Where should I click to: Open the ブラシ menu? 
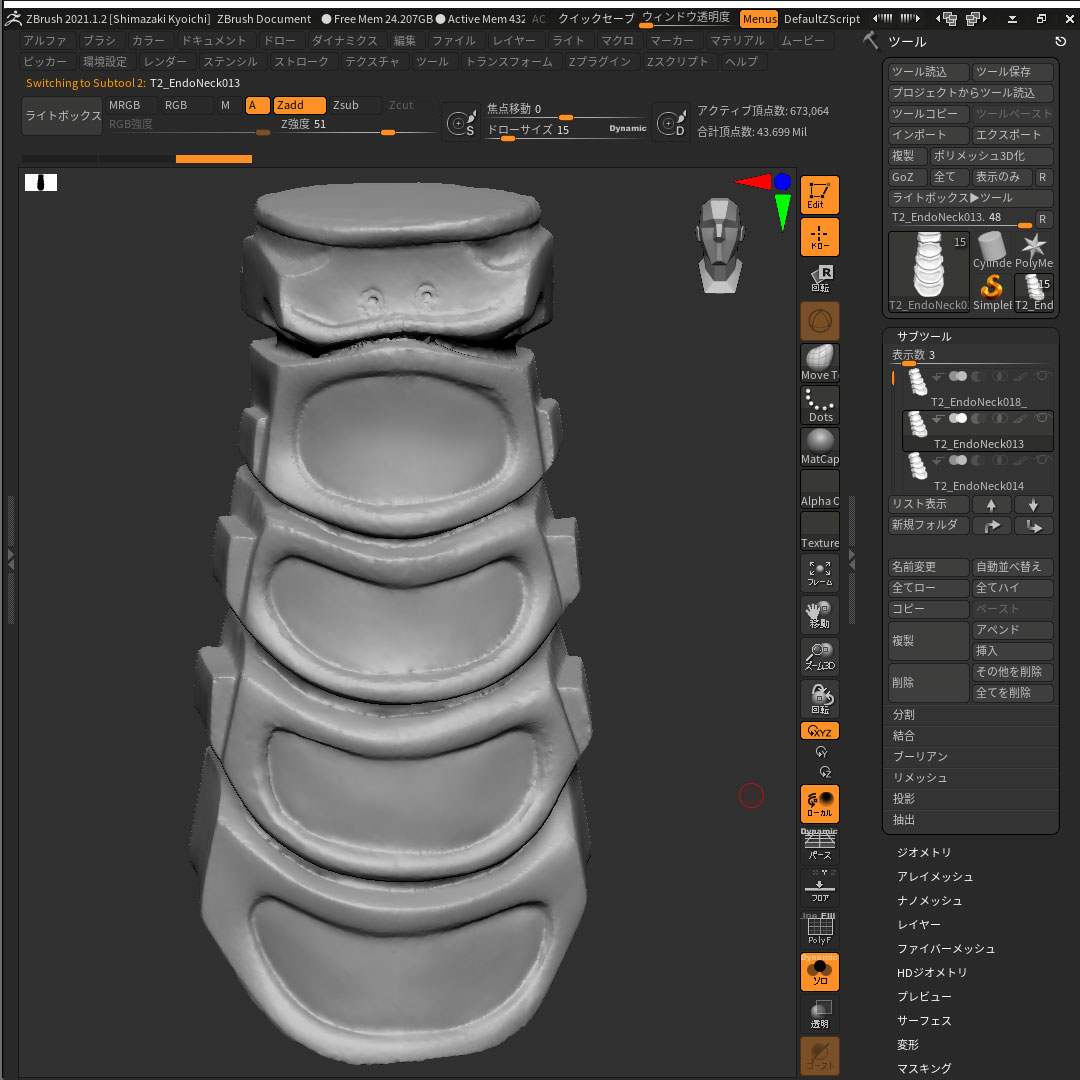[99, 41]
